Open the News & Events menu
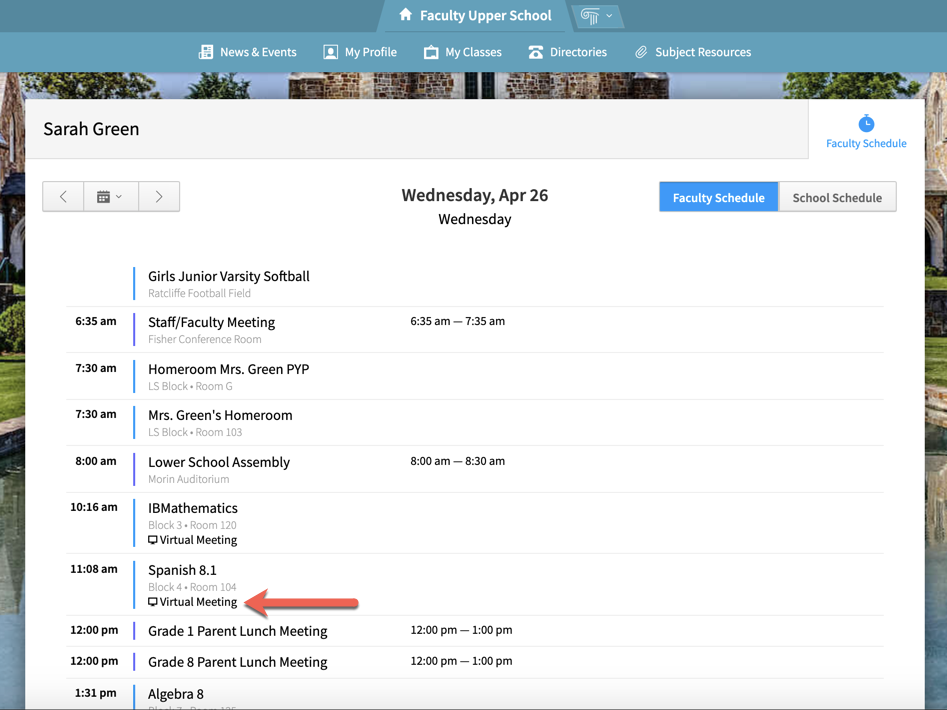 248,52
